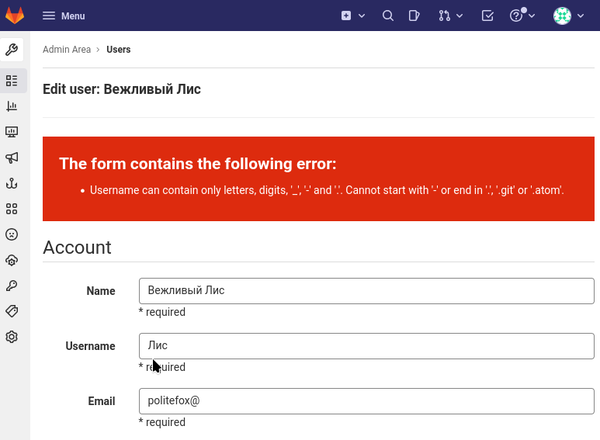
Task: Focus the Email field containing politefox@
Action: (x=366, y=401)
